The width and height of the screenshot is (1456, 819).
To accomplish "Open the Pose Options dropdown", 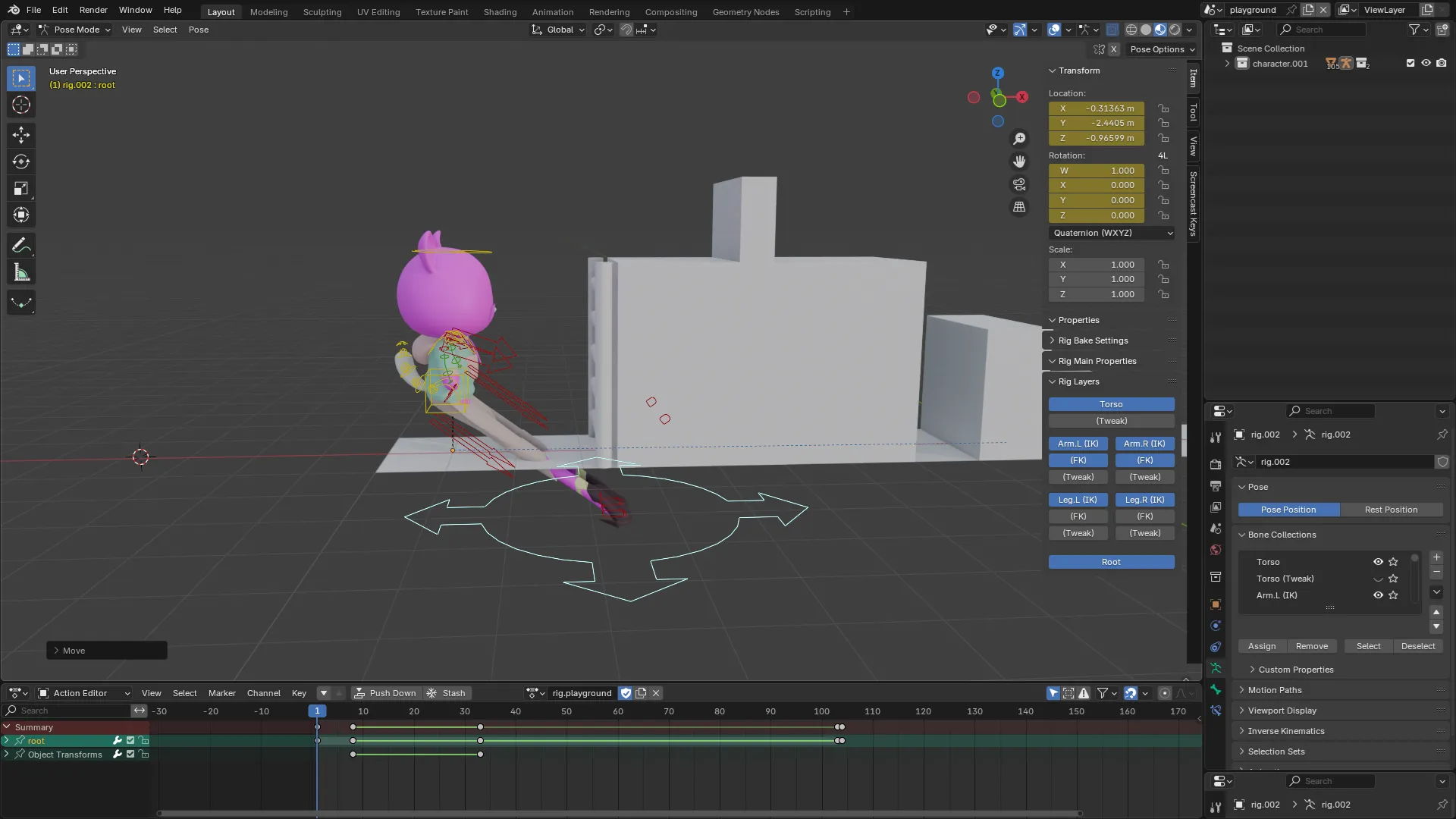I will pos(1162,49).
